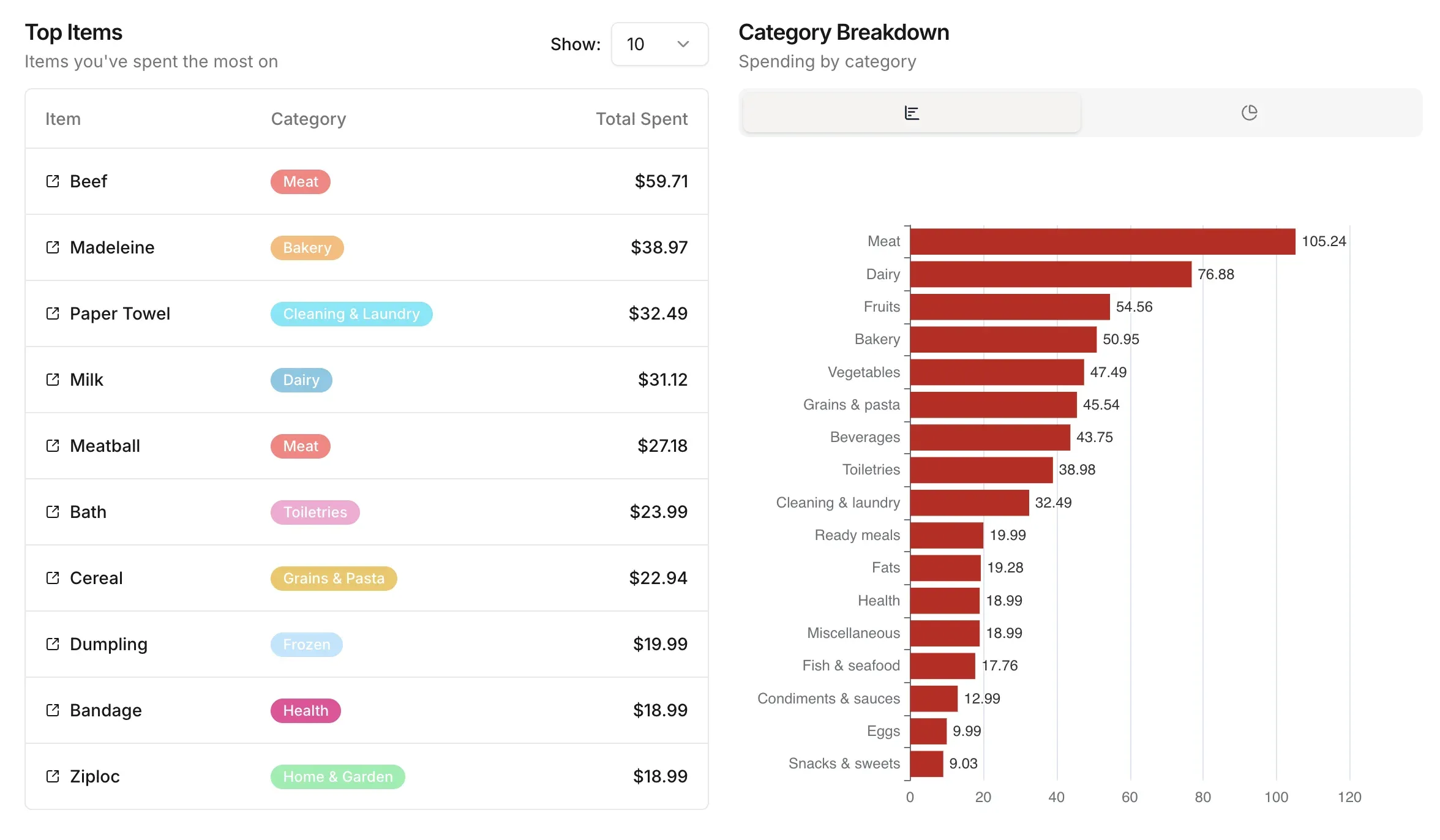The height and width of the screenshot is (840, 1440).
Task: Select the Cleaning & Laundry badge
Action: (351, 313)
